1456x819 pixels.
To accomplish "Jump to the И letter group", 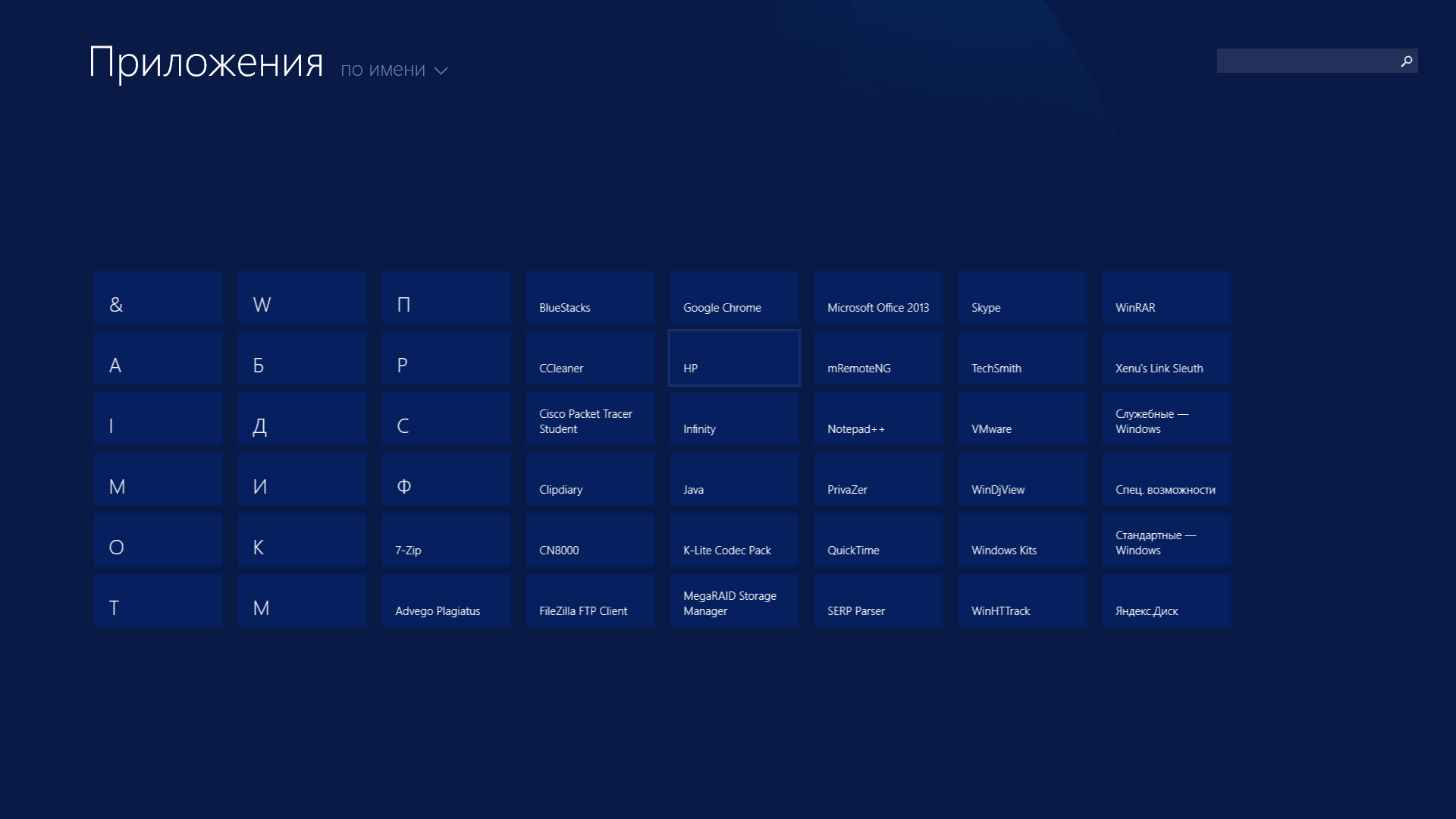I will [302, 479].
